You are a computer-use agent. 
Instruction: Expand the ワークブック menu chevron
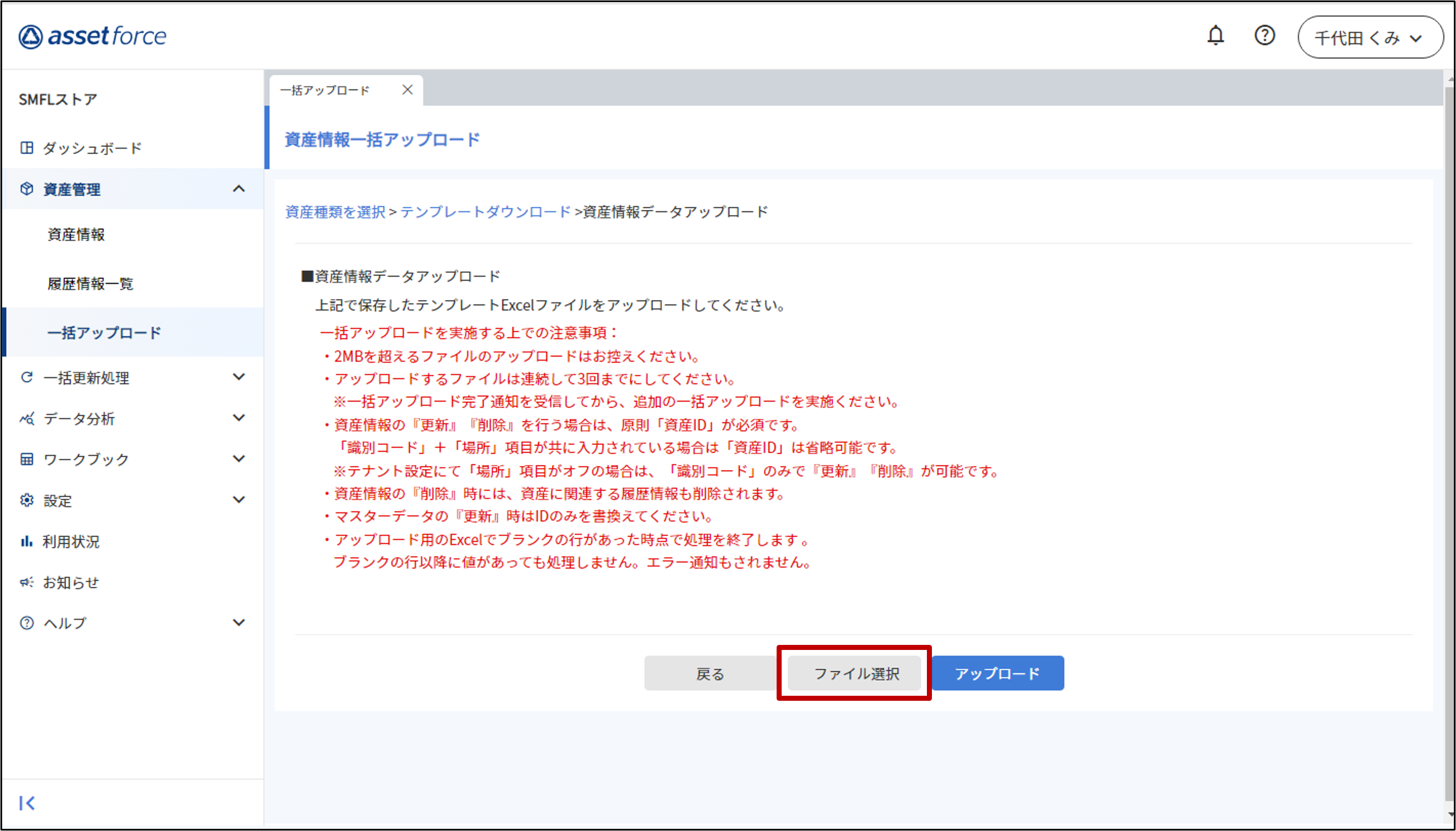tap(239, 459)
